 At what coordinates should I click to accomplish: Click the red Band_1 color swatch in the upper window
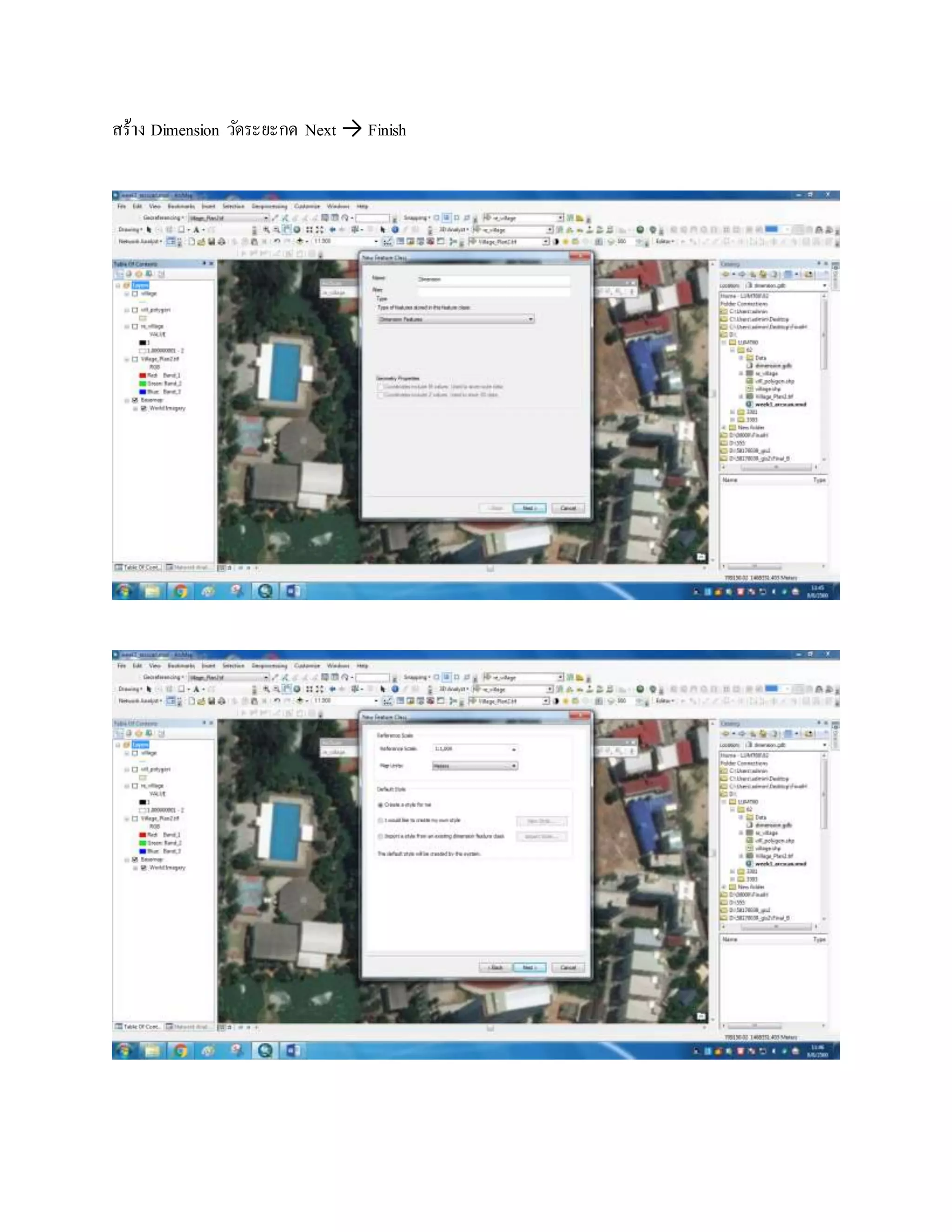(143, 375)
